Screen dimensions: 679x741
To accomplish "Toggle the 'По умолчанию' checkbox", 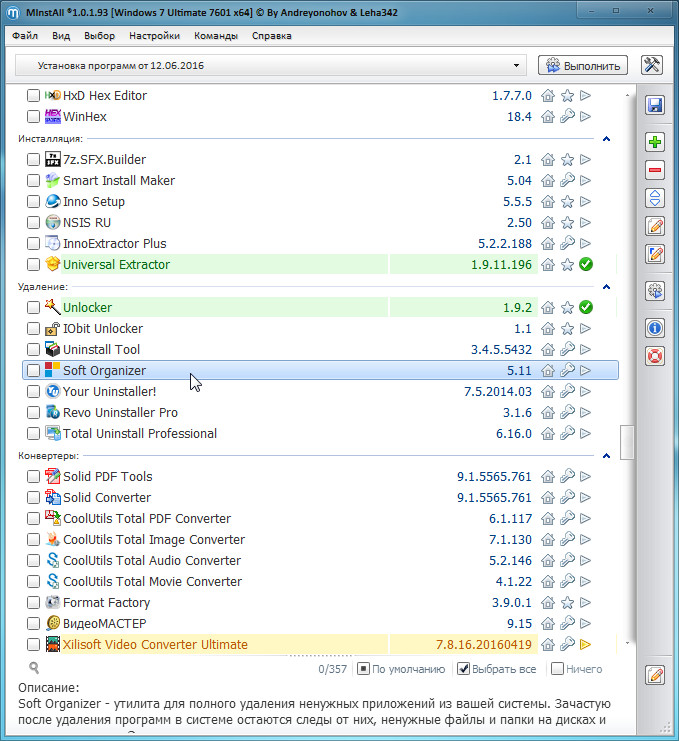I will [x=363, y=669].
